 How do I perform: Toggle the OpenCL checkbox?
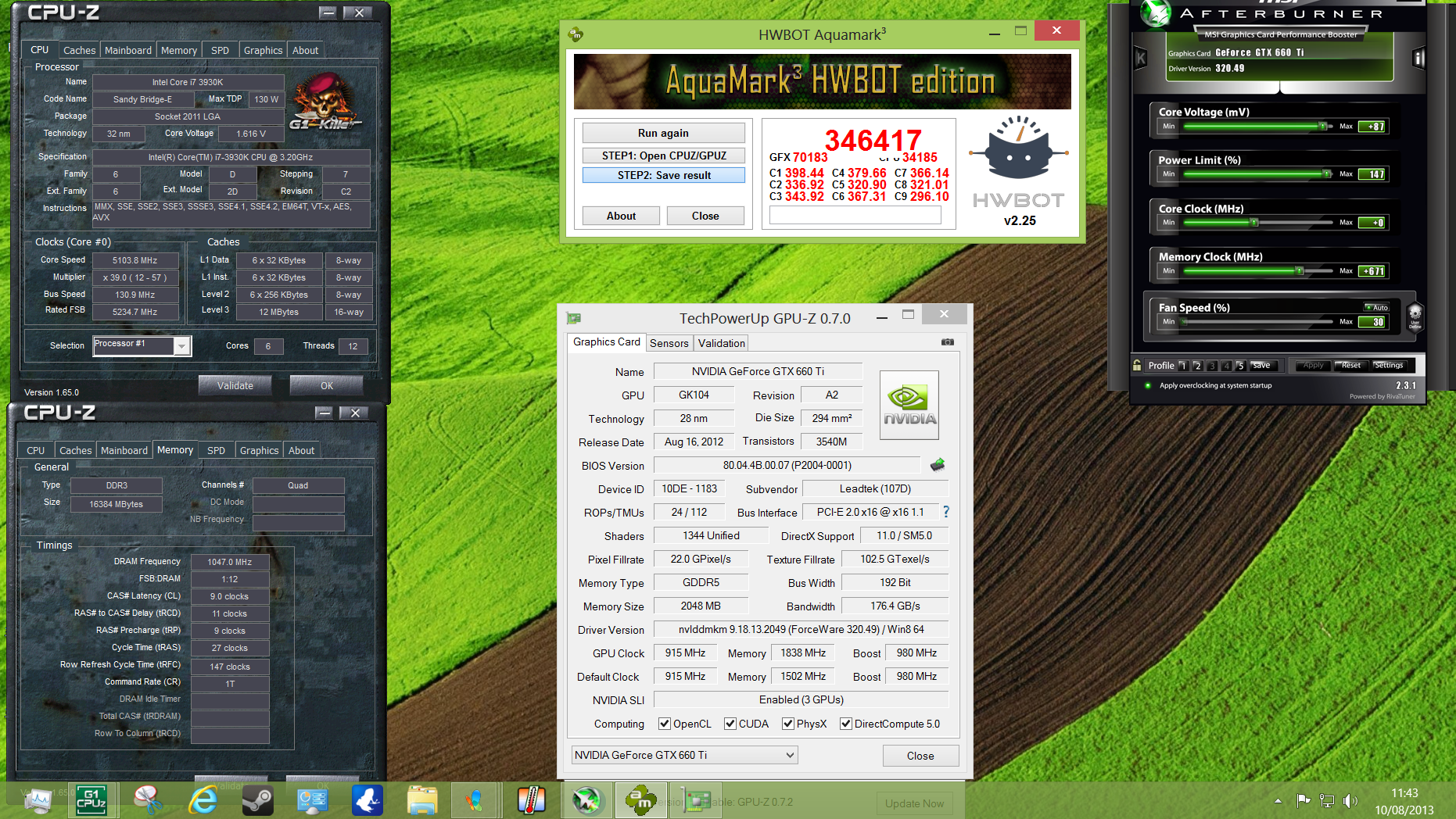point(665,724)
